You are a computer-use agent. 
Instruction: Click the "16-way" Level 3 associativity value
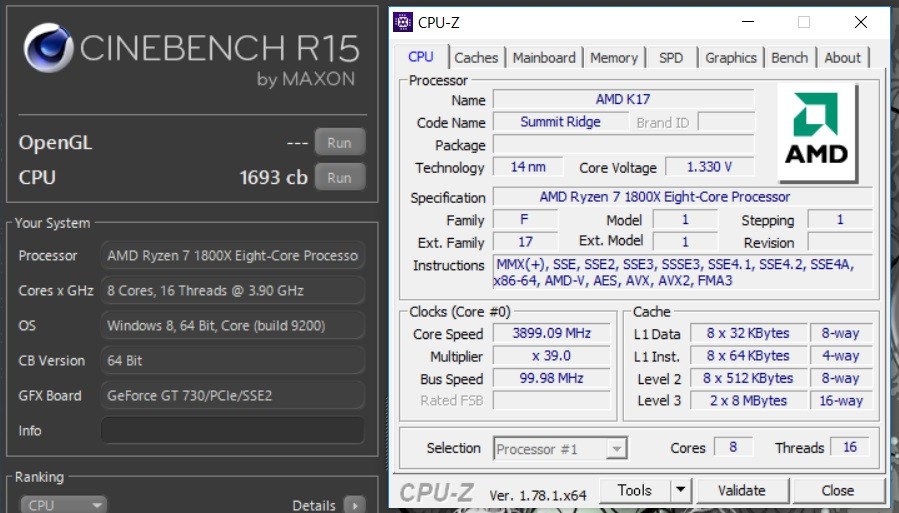841,400
